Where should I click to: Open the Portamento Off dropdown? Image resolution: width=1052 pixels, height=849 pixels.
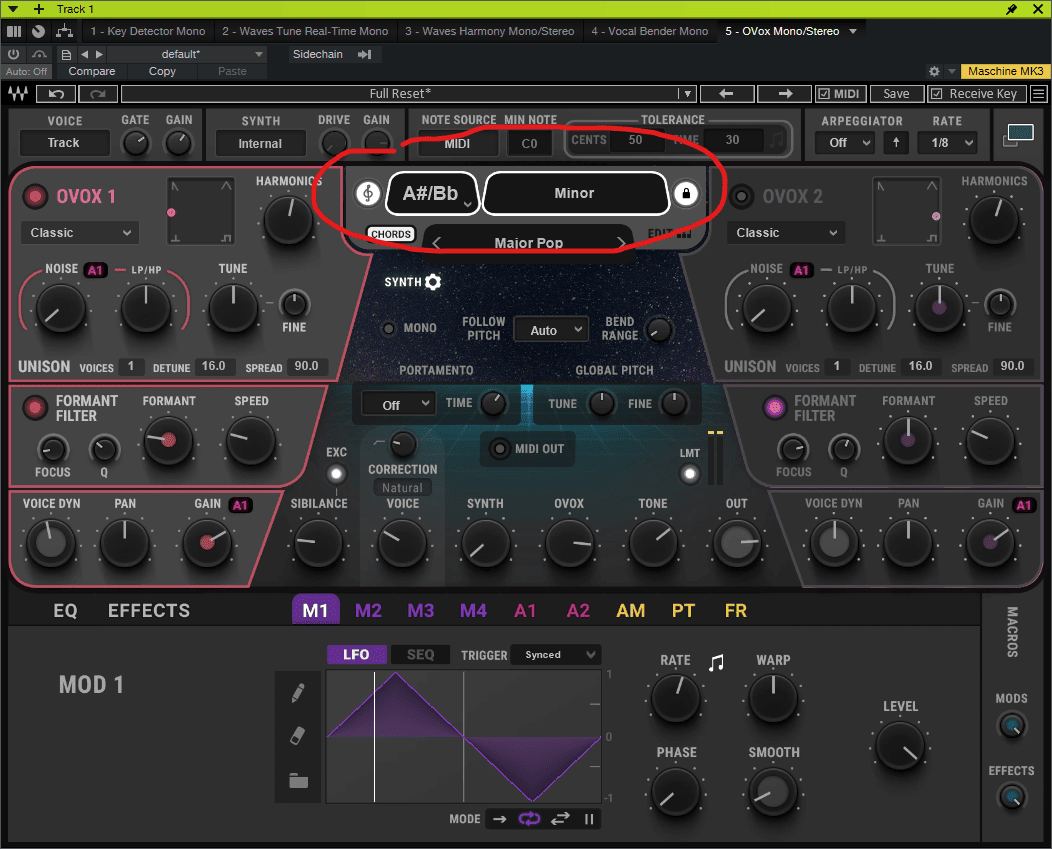(x=399, y=405)
